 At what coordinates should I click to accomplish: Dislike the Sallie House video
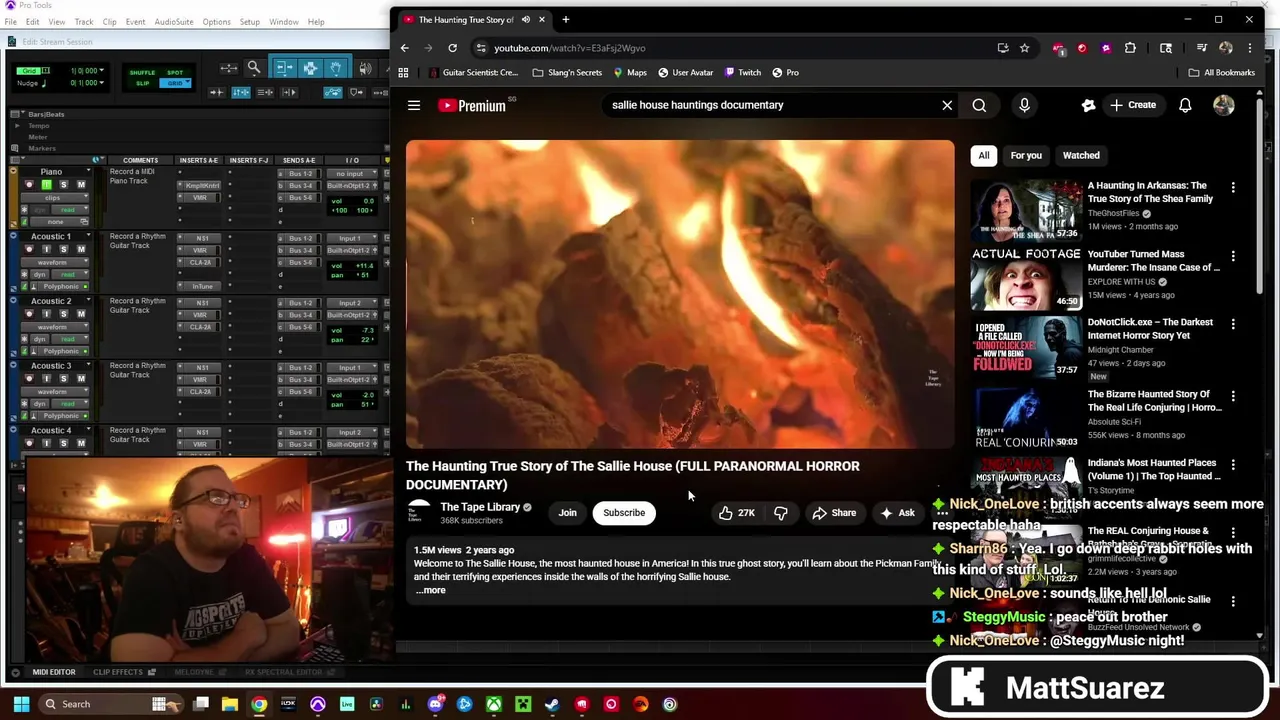(x=781, y=513)
